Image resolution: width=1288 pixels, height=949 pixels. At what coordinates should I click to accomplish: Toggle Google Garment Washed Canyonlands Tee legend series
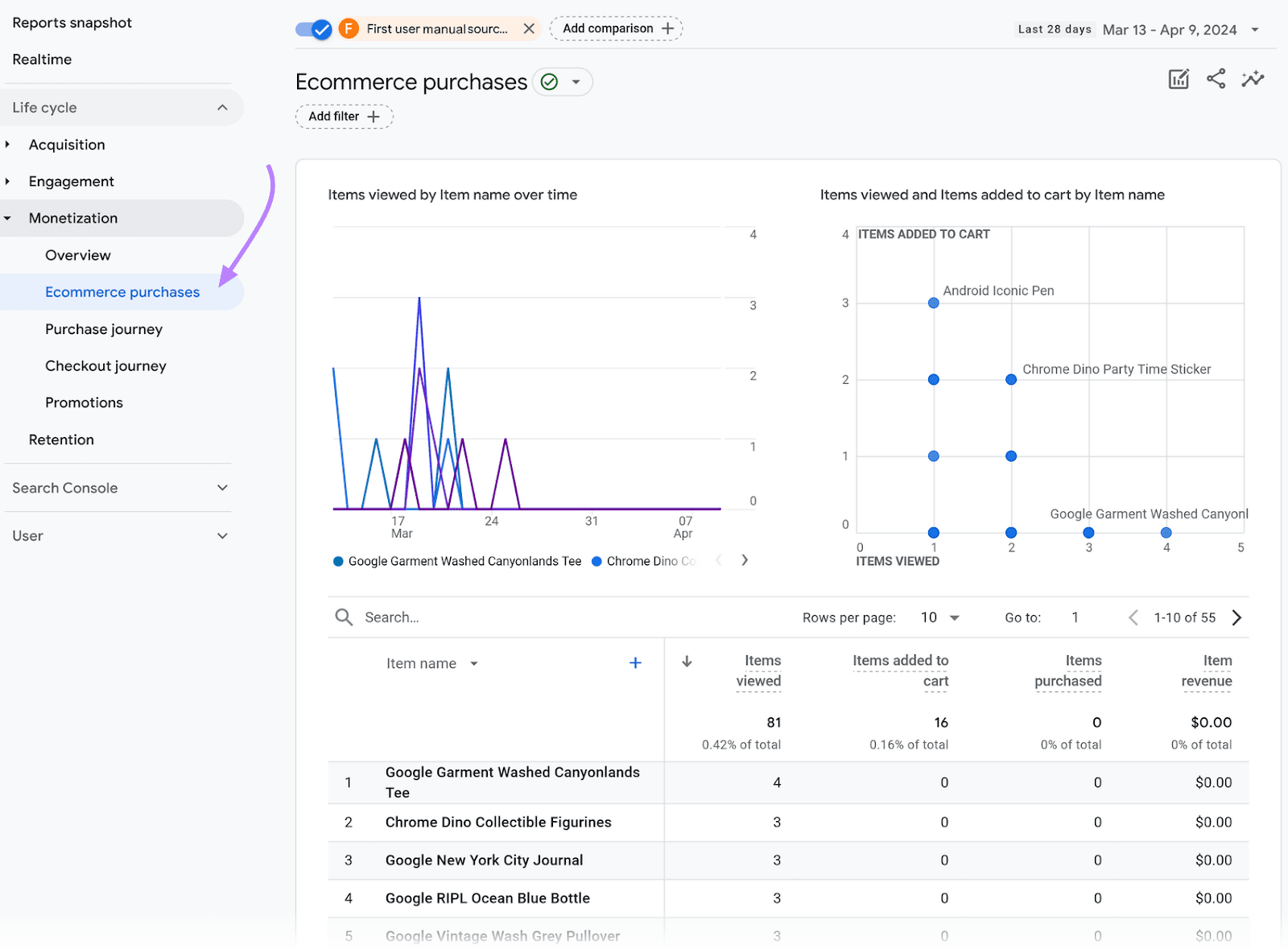coord(457,561)
